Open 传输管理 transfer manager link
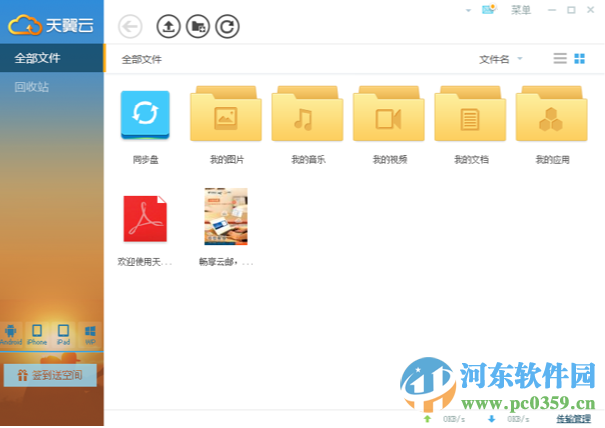This screenshot has height=428, width=605. pyautogui.click(x=573, y=419)
